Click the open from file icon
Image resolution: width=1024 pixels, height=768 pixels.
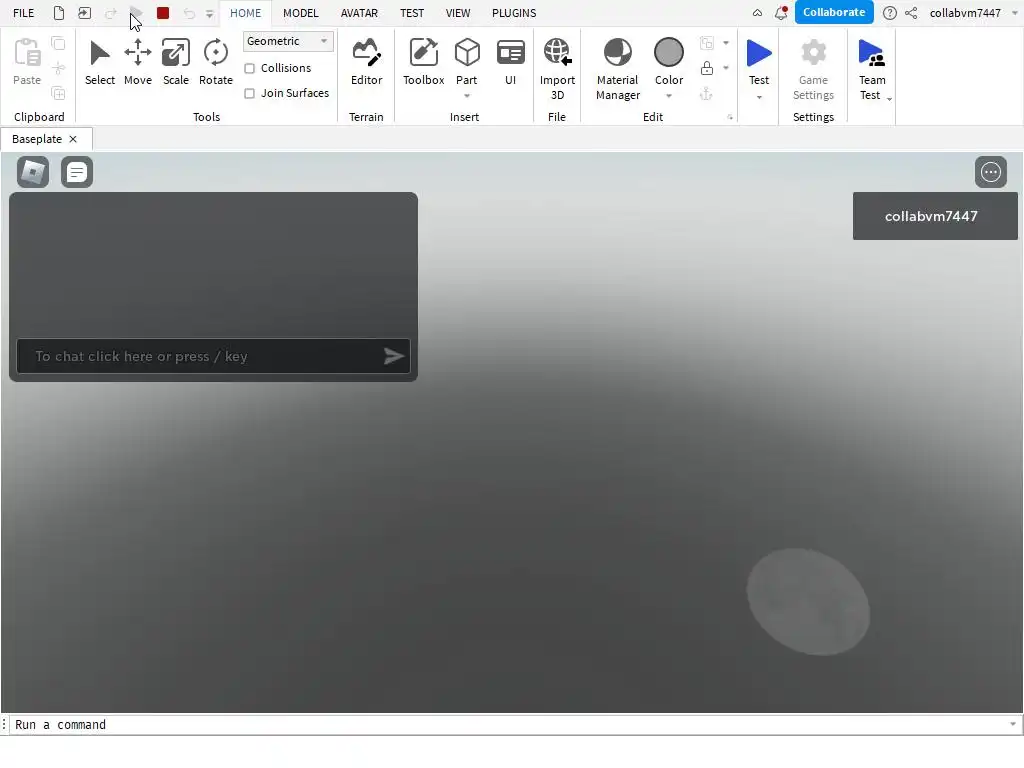pyautogui.click(x=84, y=13)
